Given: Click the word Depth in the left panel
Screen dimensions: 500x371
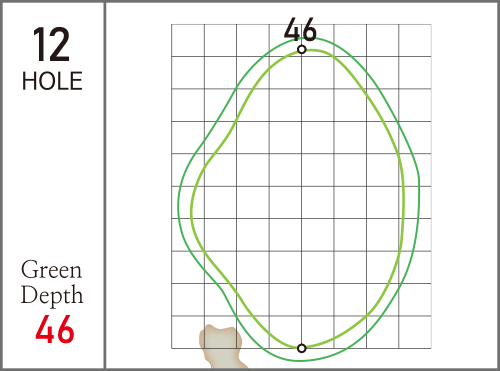Looking at the screenshot, I should [x=52, y=295].
